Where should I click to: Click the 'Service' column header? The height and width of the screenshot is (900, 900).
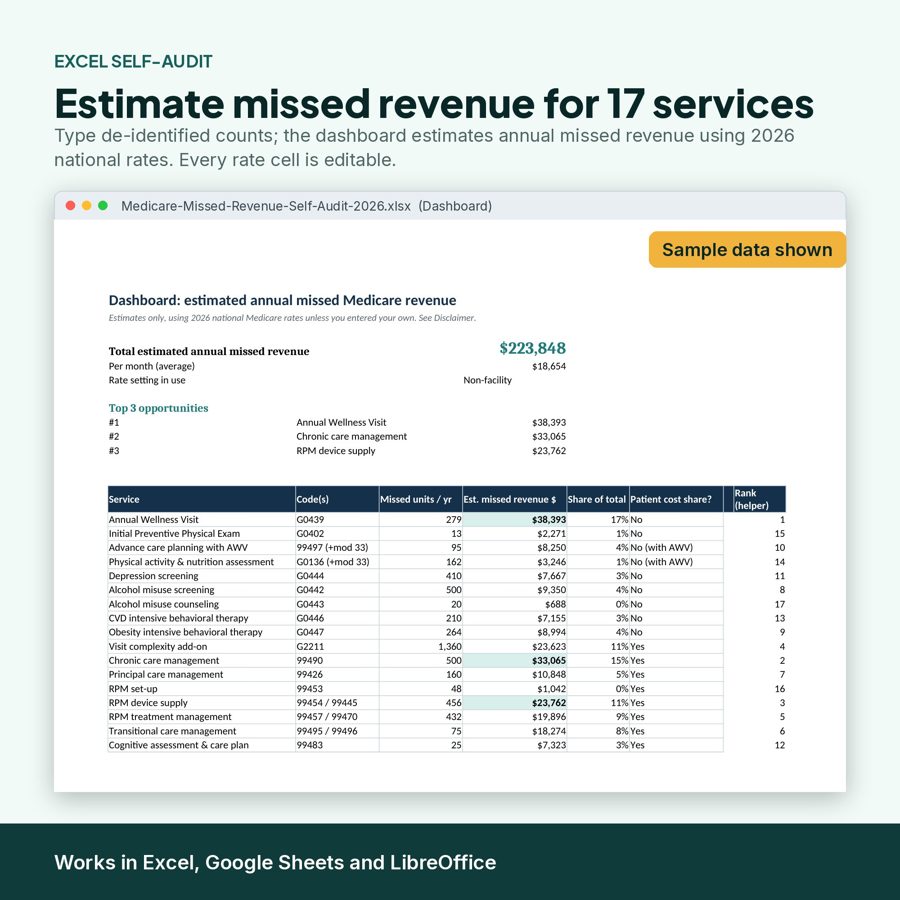tap(201, 499)
